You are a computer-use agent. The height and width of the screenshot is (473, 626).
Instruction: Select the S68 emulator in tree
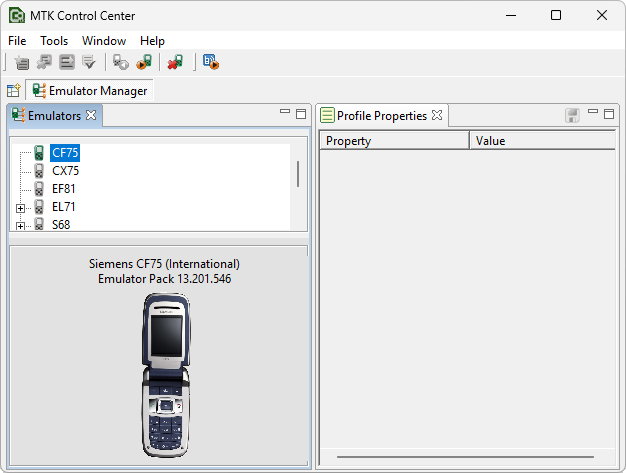coord(61,224)
